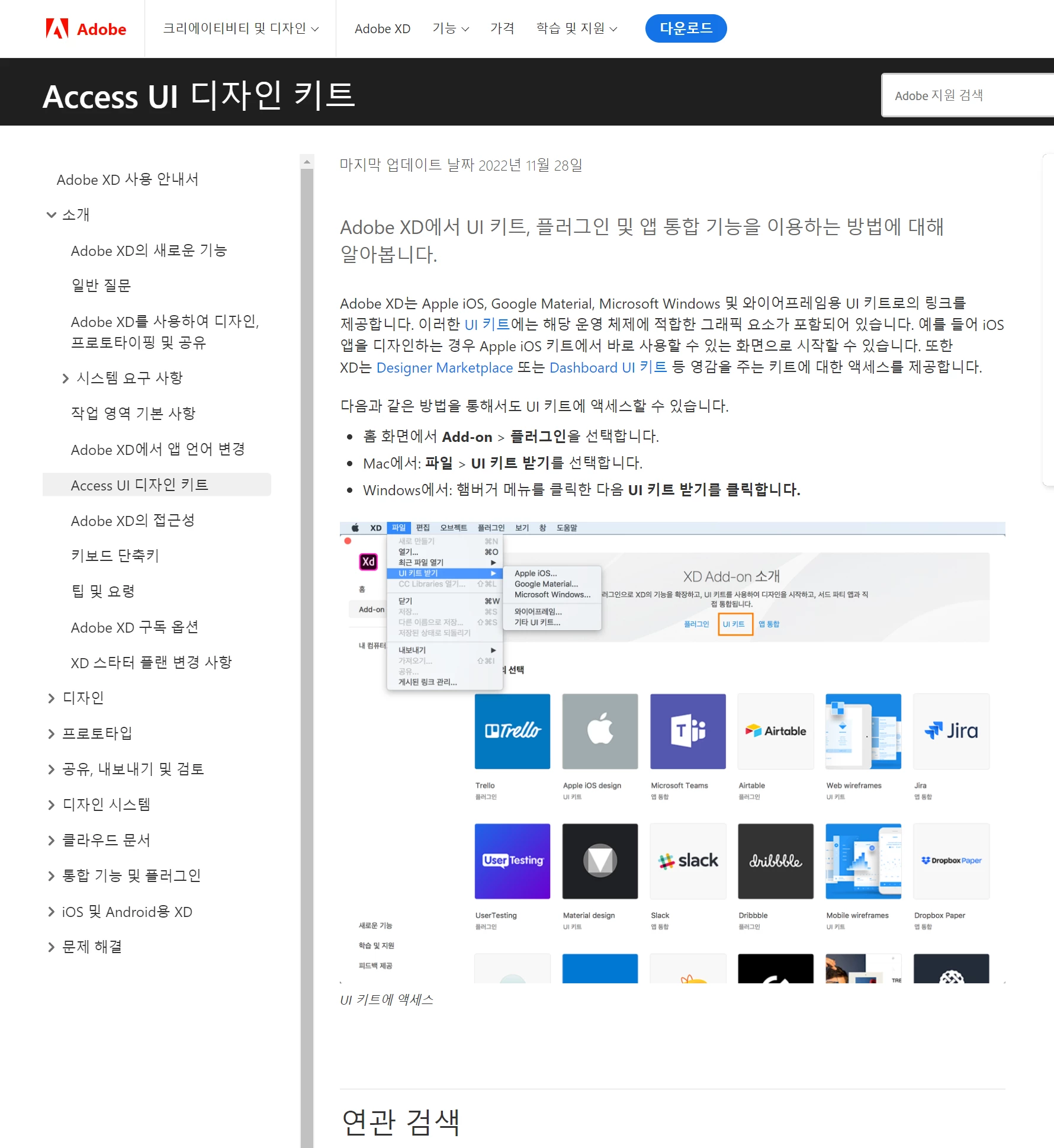
Task: Click the Mobile wireframes thumbnail
Action: coord(863,861)
